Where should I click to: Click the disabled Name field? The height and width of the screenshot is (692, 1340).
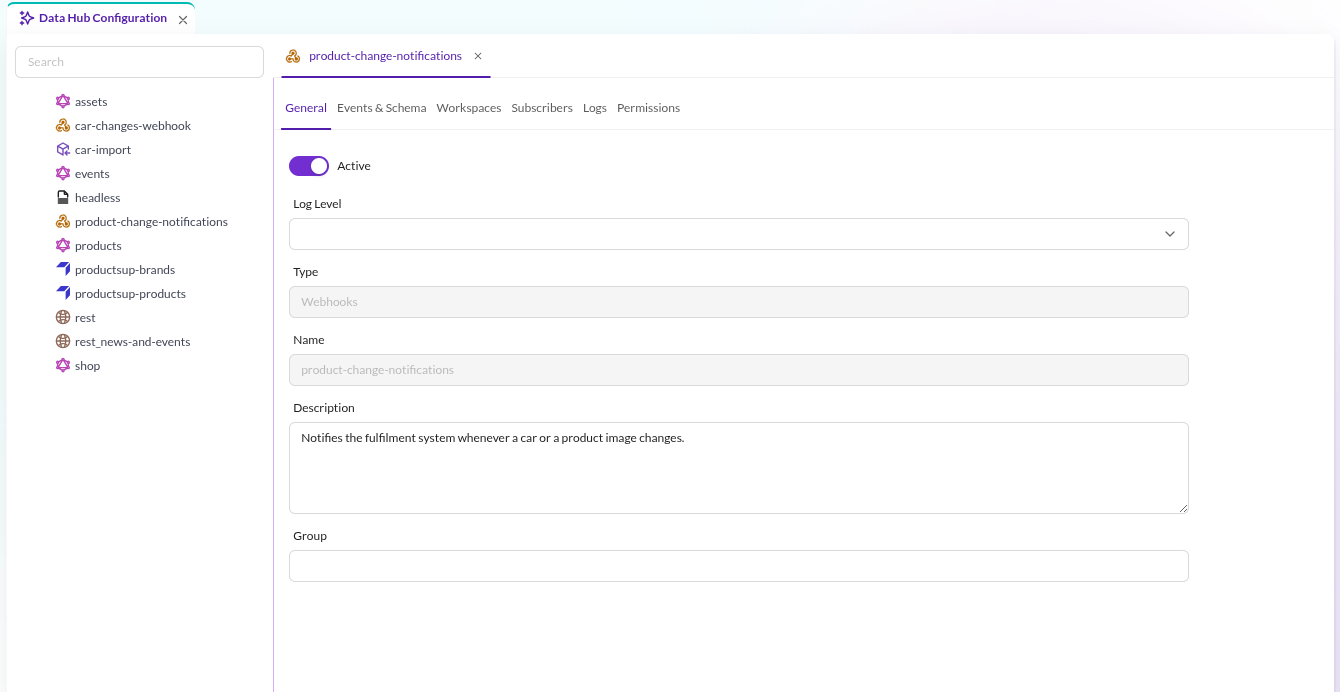pos(739,370)
